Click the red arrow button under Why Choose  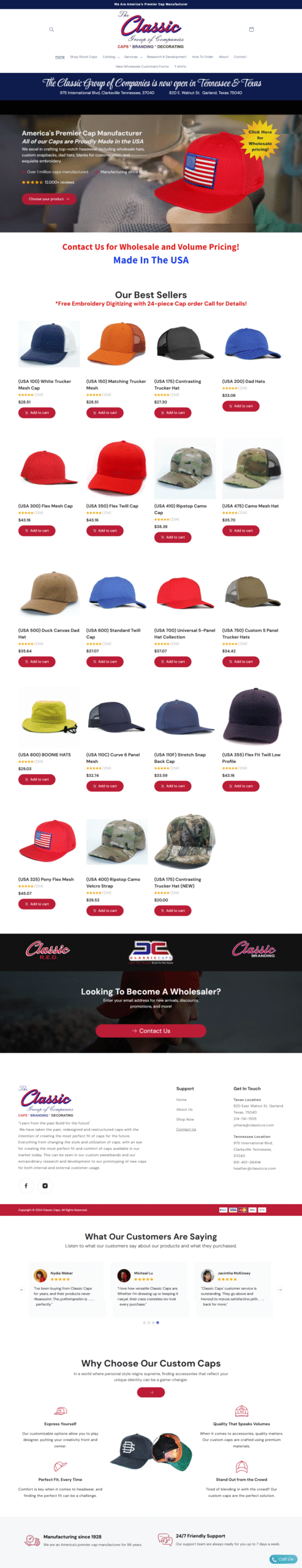(151, 1392)
